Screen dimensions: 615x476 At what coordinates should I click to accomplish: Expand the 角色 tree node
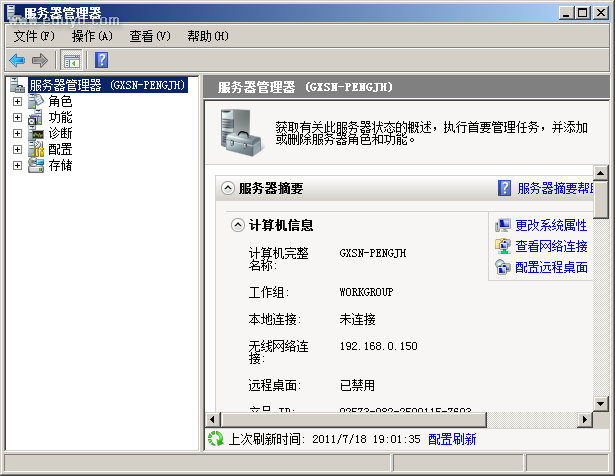[x=17, y=101]
